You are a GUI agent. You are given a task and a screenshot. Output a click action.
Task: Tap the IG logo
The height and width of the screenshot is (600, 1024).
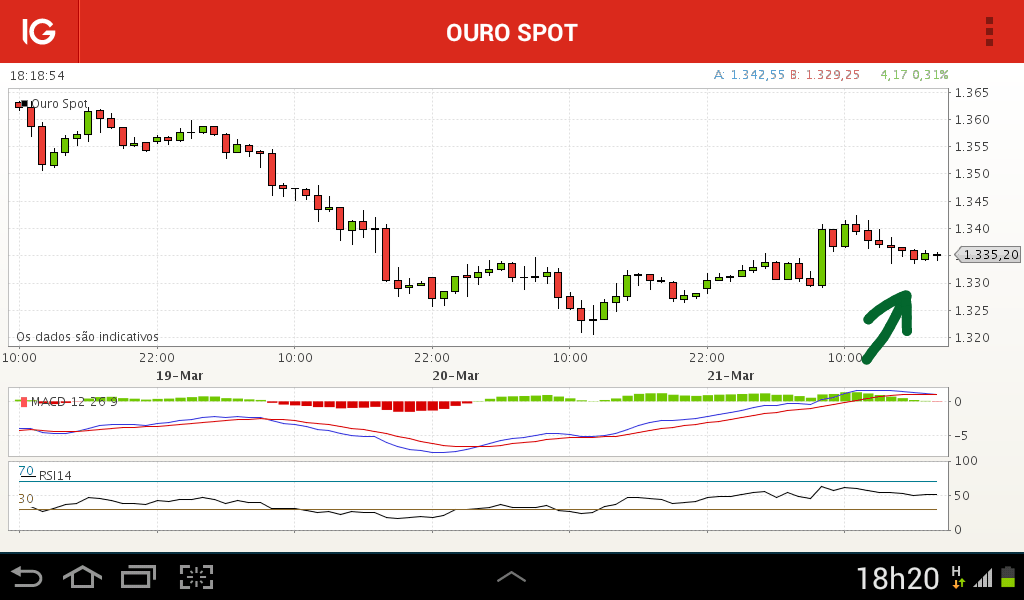(39, 31)
